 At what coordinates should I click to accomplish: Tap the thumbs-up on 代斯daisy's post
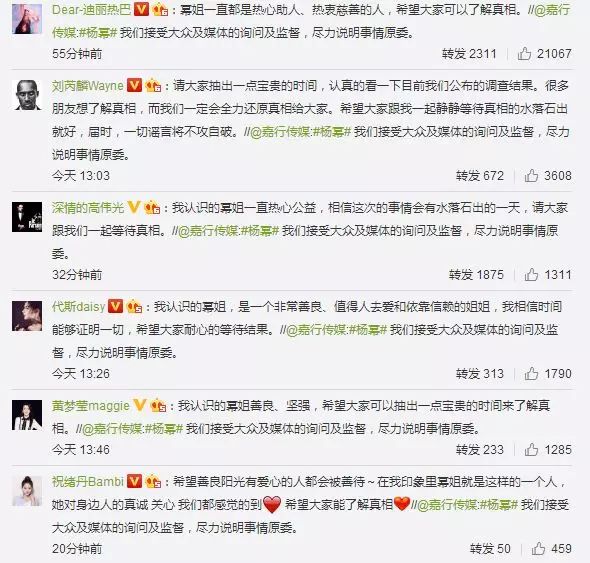[531, 373]
